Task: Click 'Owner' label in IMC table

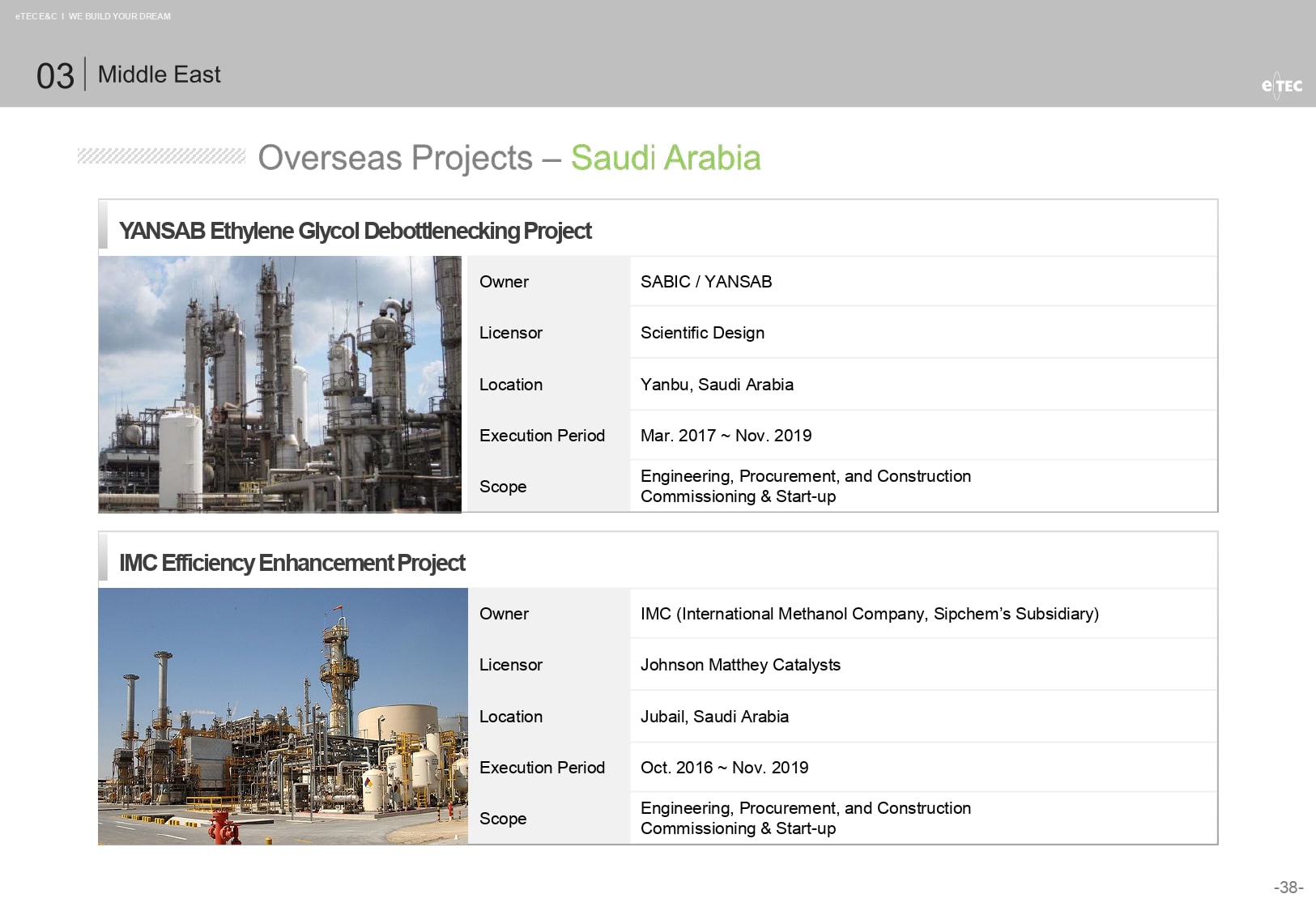Action: click(x=504, y=614)
